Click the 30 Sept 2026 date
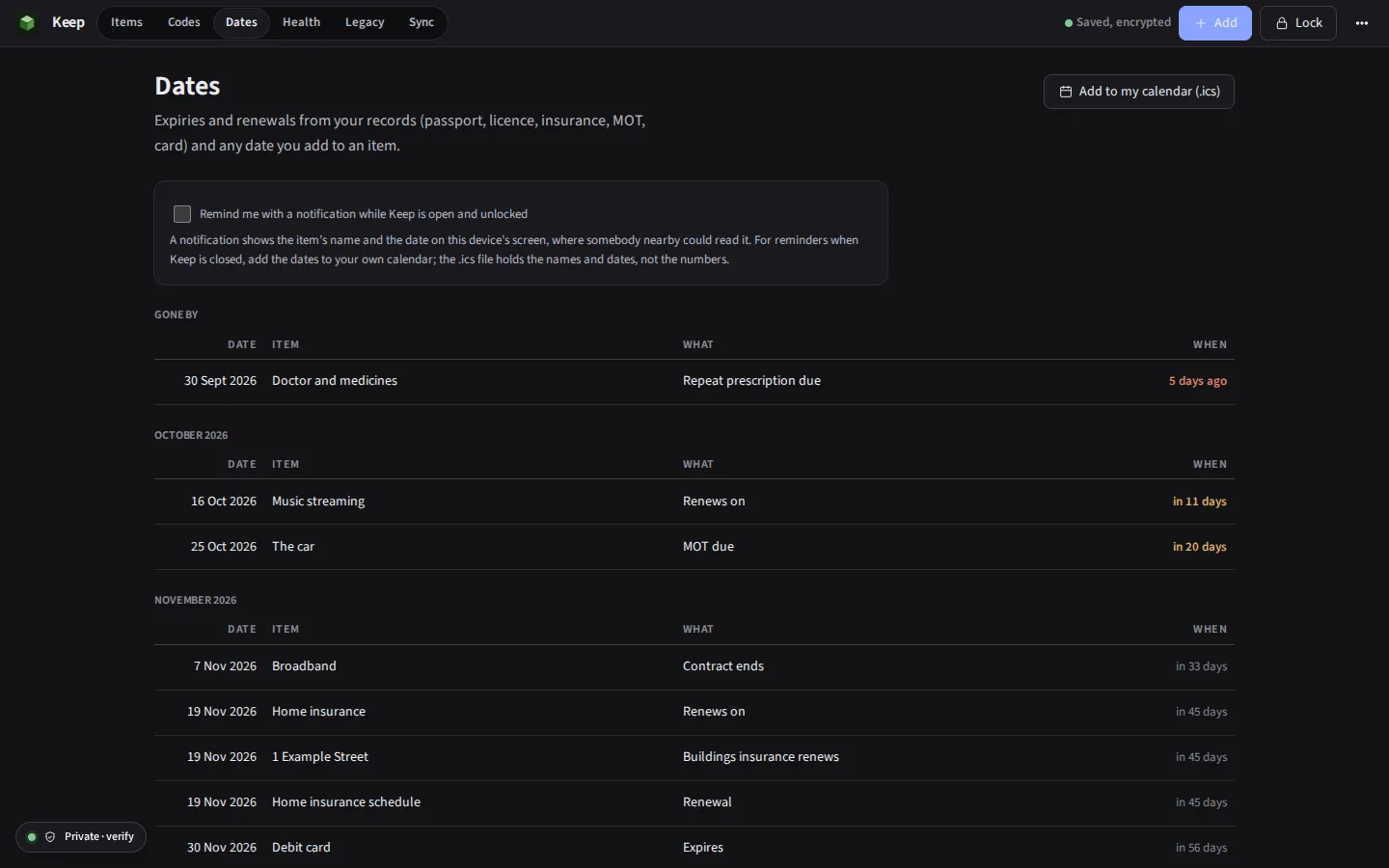 220,381
